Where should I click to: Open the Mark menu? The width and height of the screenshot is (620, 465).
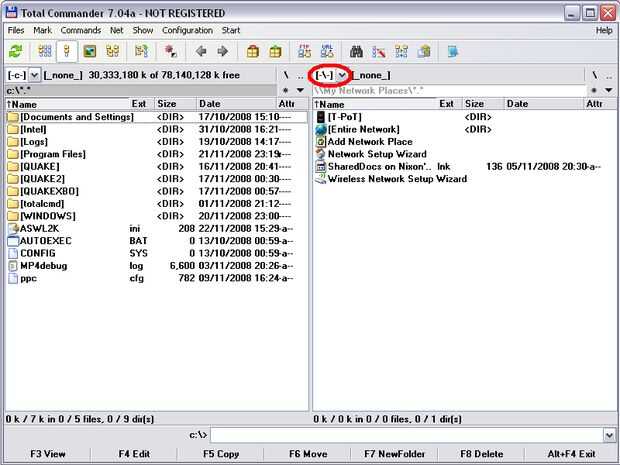[x=42, y=30]
